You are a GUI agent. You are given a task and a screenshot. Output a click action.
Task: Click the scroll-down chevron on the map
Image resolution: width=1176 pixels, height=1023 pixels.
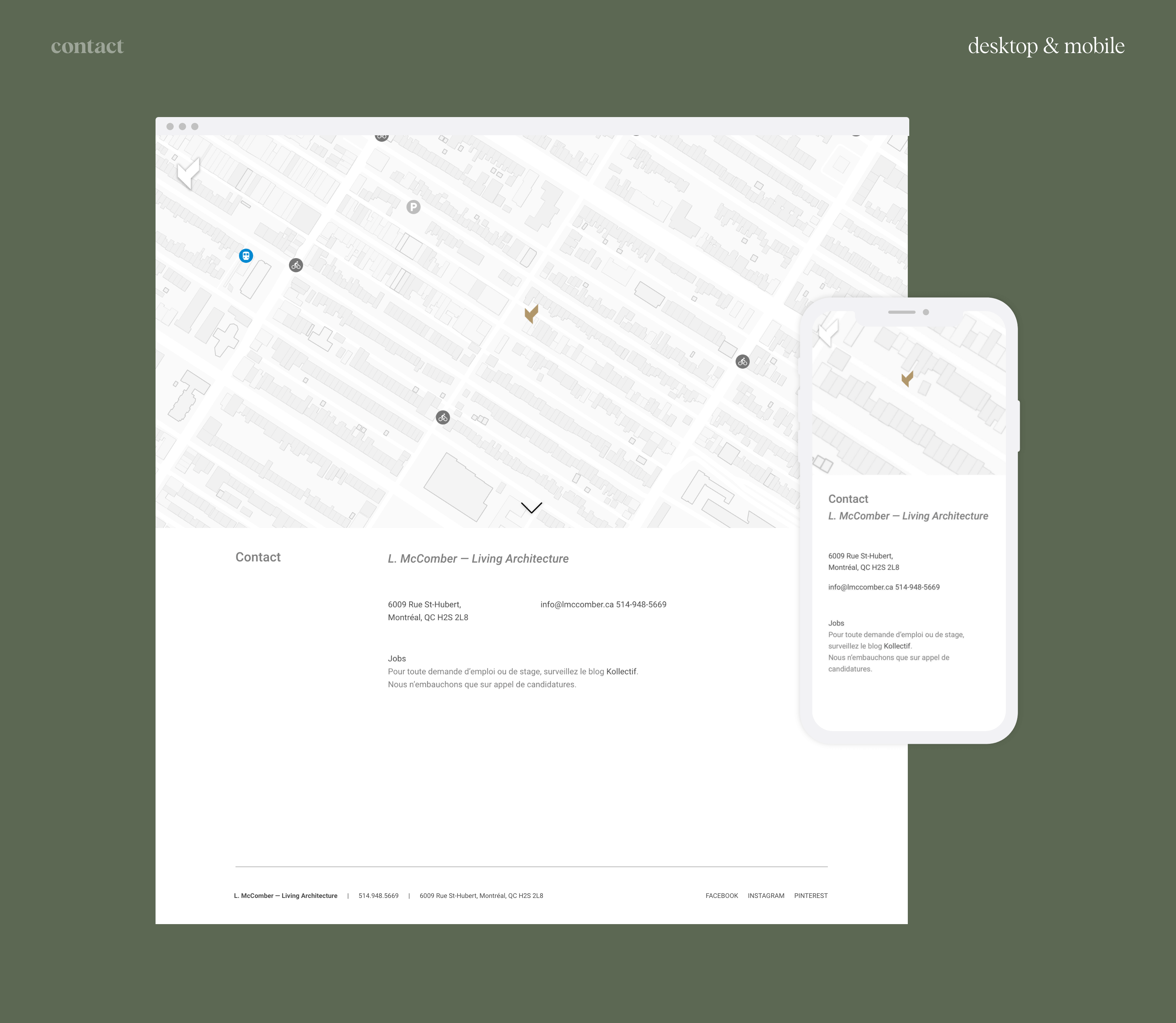point(531,508)
